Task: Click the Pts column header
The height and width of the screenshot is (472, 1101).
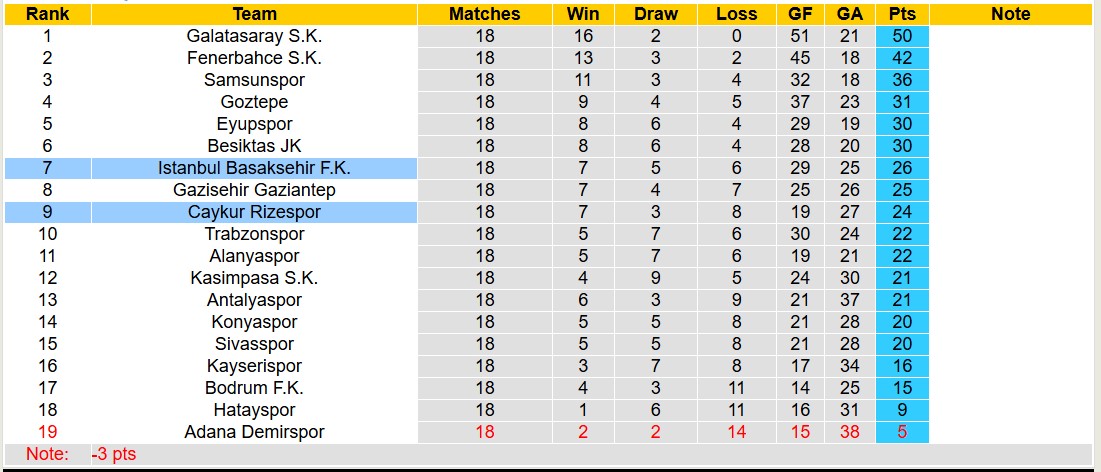Action: click(901, 14)
